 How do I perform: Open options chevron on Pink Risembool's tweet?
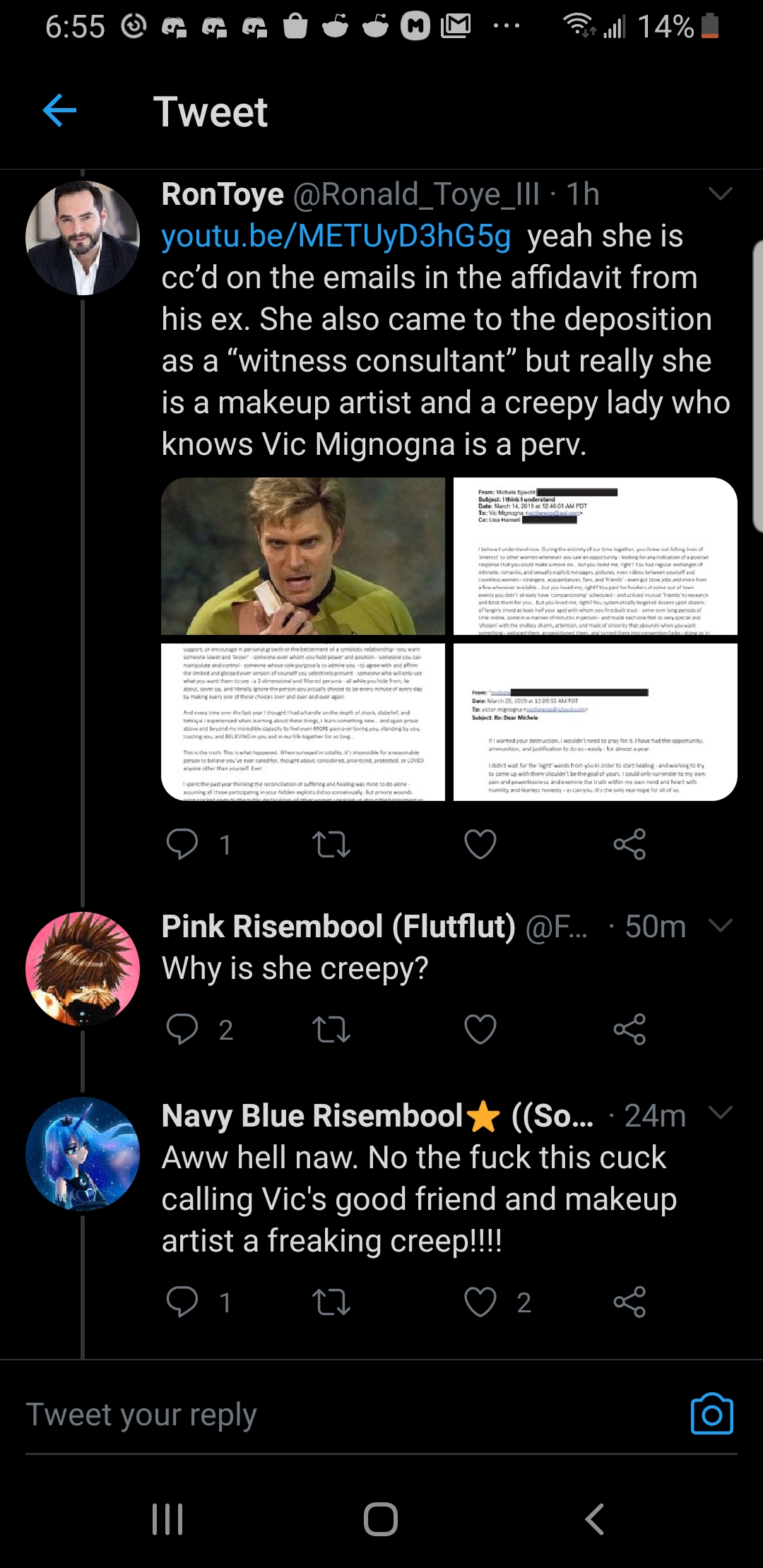tap(720, 925)
